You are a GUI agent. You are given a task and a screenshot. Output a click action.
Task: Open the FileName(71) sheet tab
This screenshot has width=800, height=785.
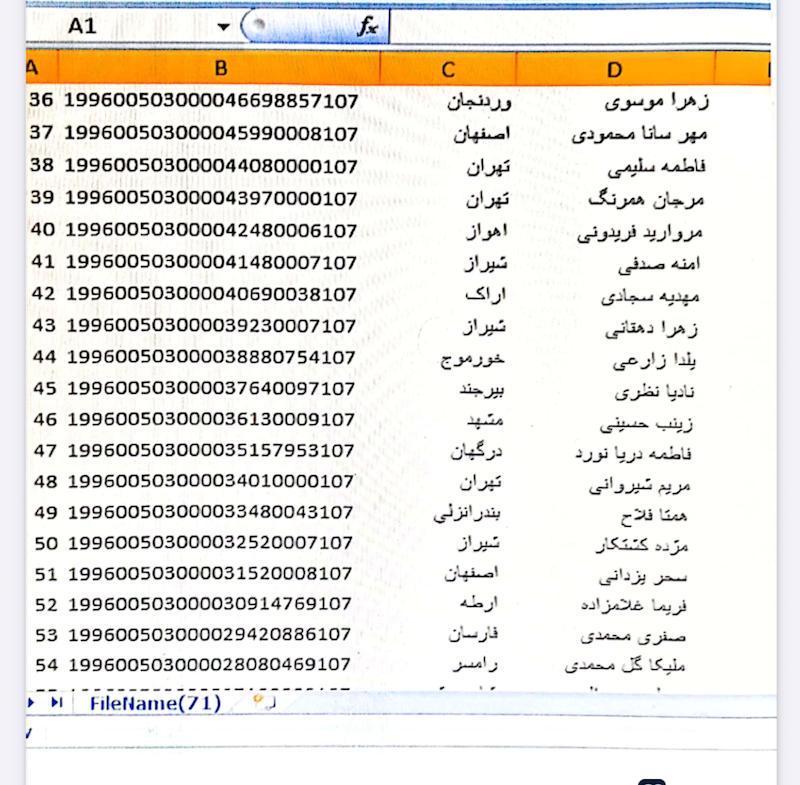[155, 703]
